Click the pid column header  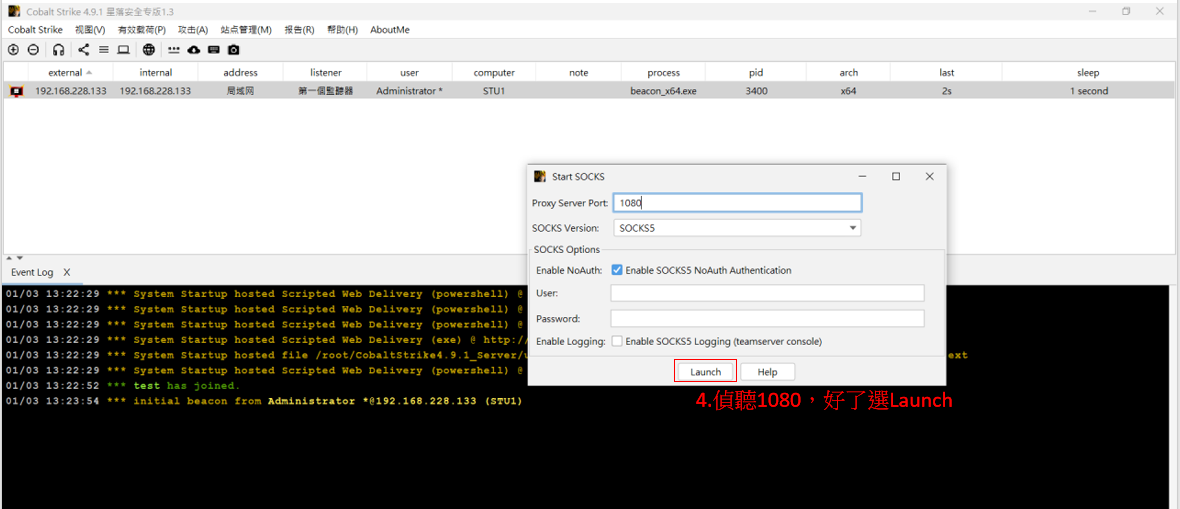coord(756,73)
